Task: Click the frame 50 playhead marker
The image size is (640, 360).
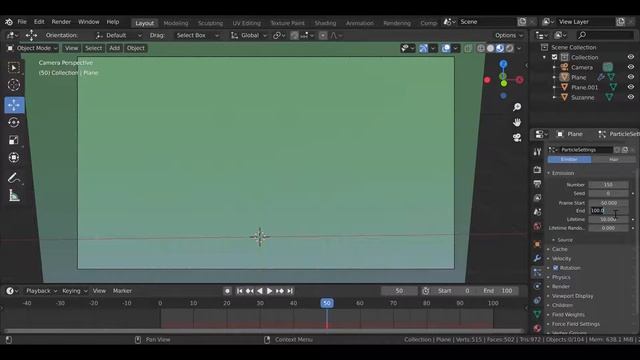Action: (327, 303)
